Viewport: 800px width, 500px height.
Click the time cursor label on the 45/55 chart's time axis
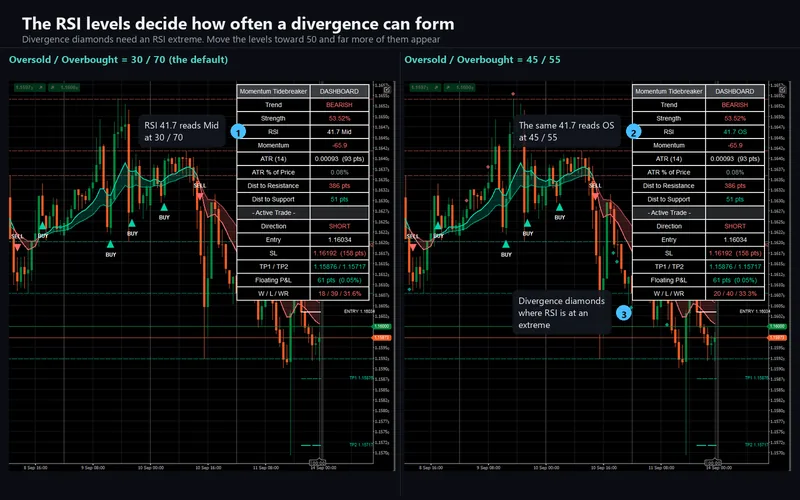pyautogui.click(x=713, y=463)
